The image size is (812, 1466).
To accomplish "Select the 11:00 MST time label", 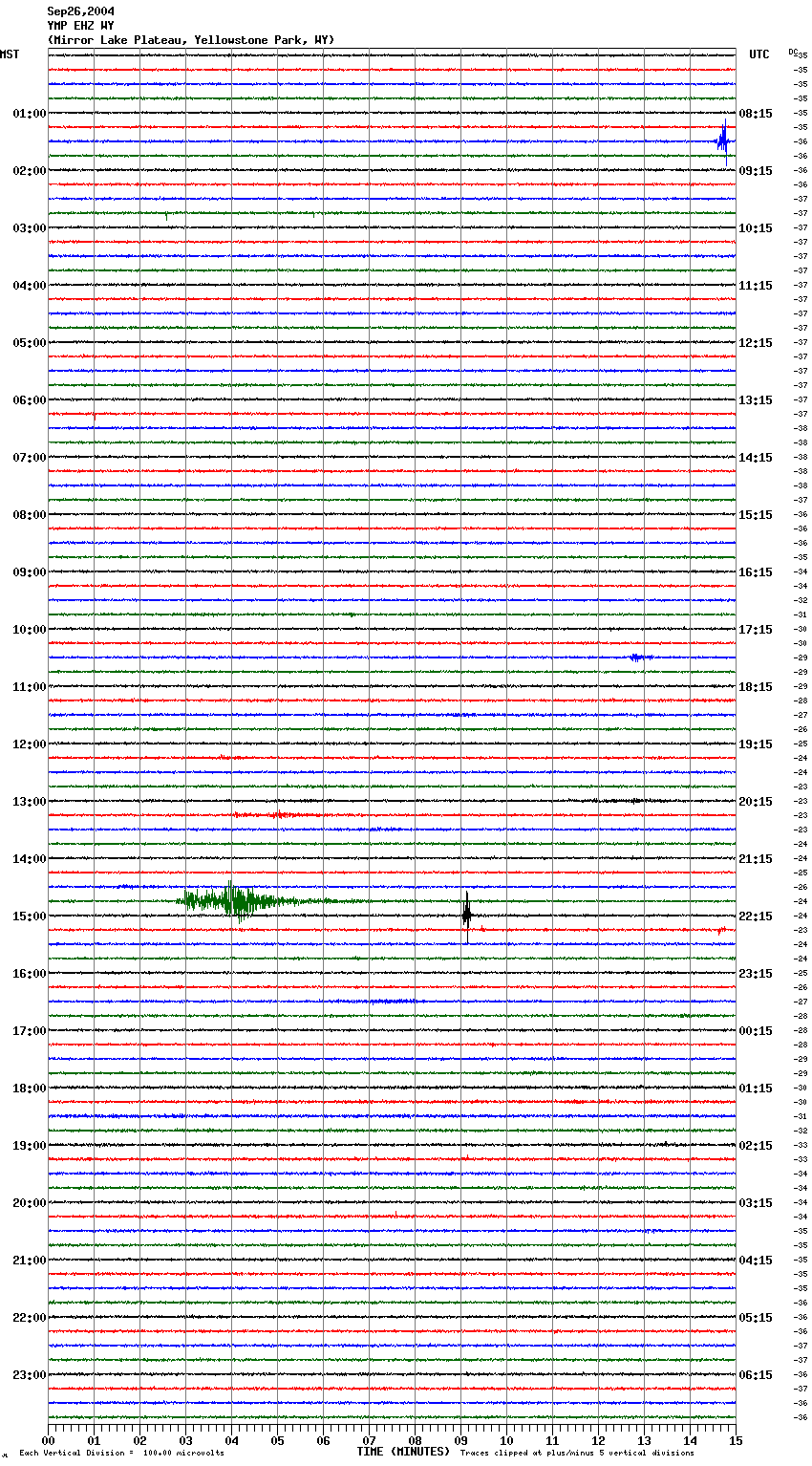I will 30,687.
